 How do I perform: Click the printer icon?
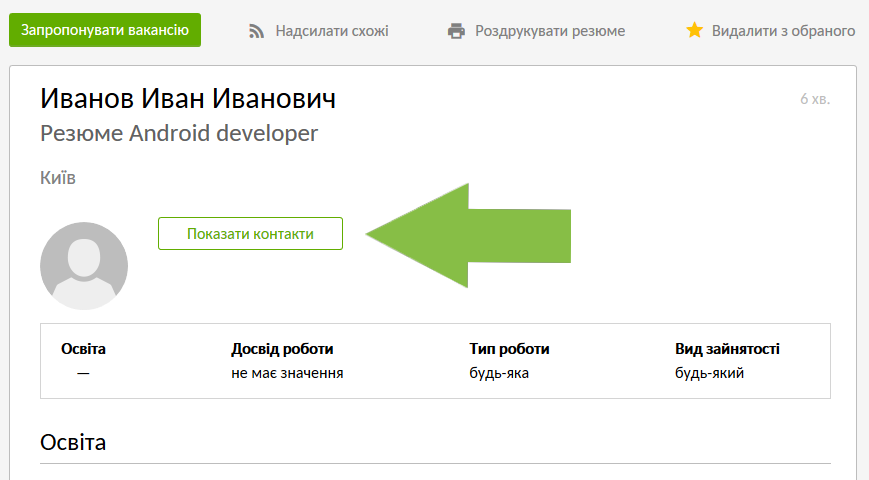[x=456, y=31]
